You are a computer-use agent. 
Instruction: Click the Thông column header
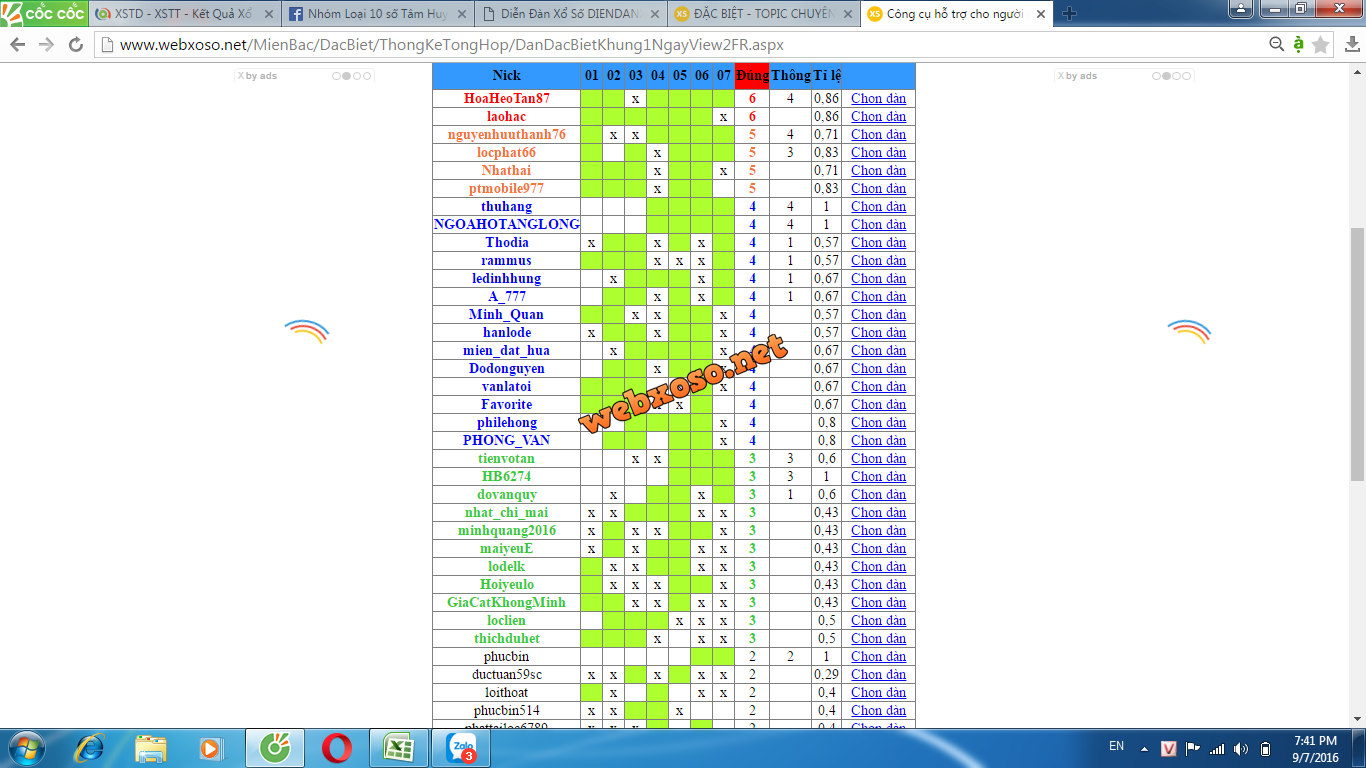790,76
